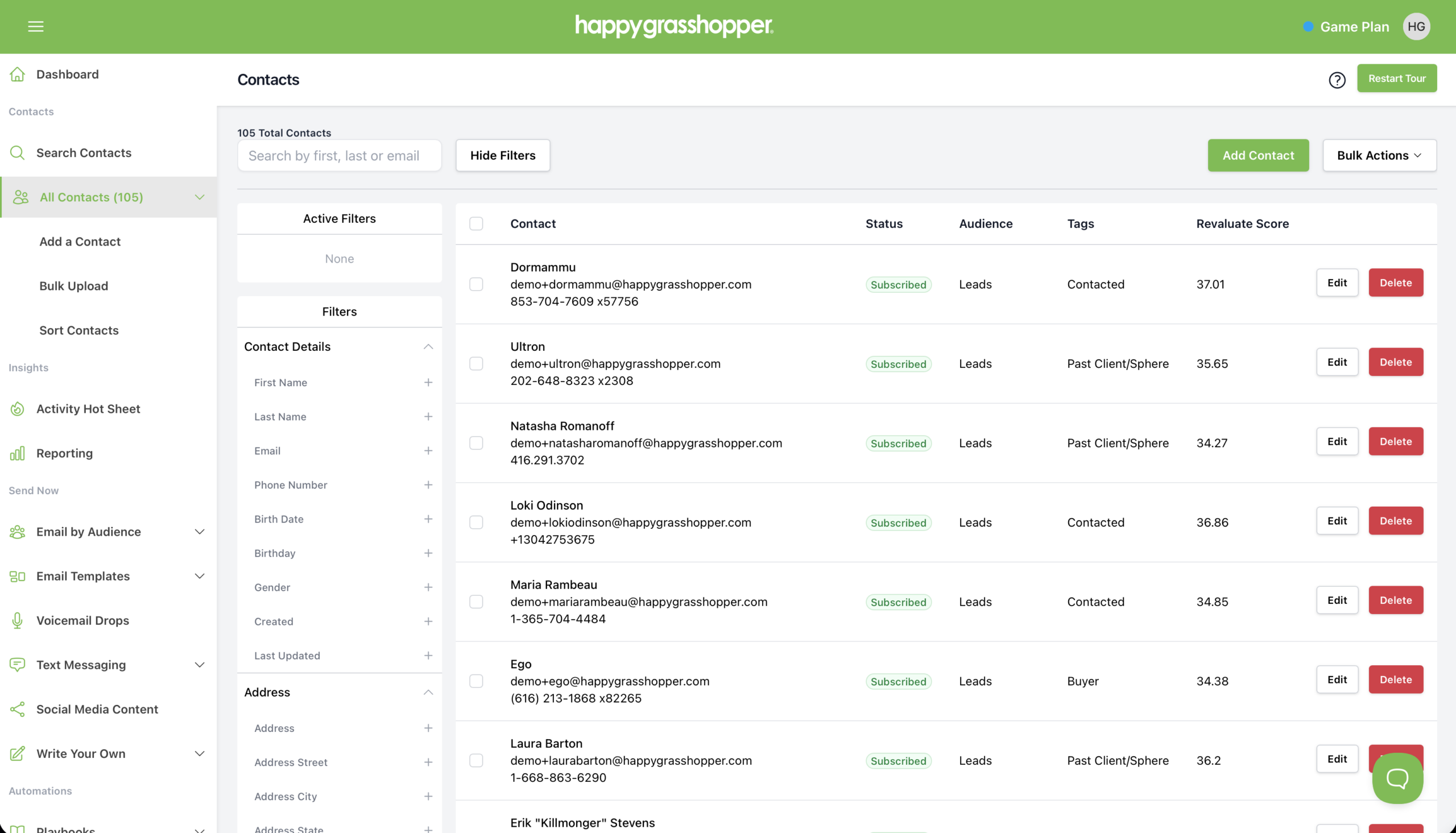Screen dimensions: 1456x833
Task: Delete the Dormammu contact
Action: point(1395,283)
